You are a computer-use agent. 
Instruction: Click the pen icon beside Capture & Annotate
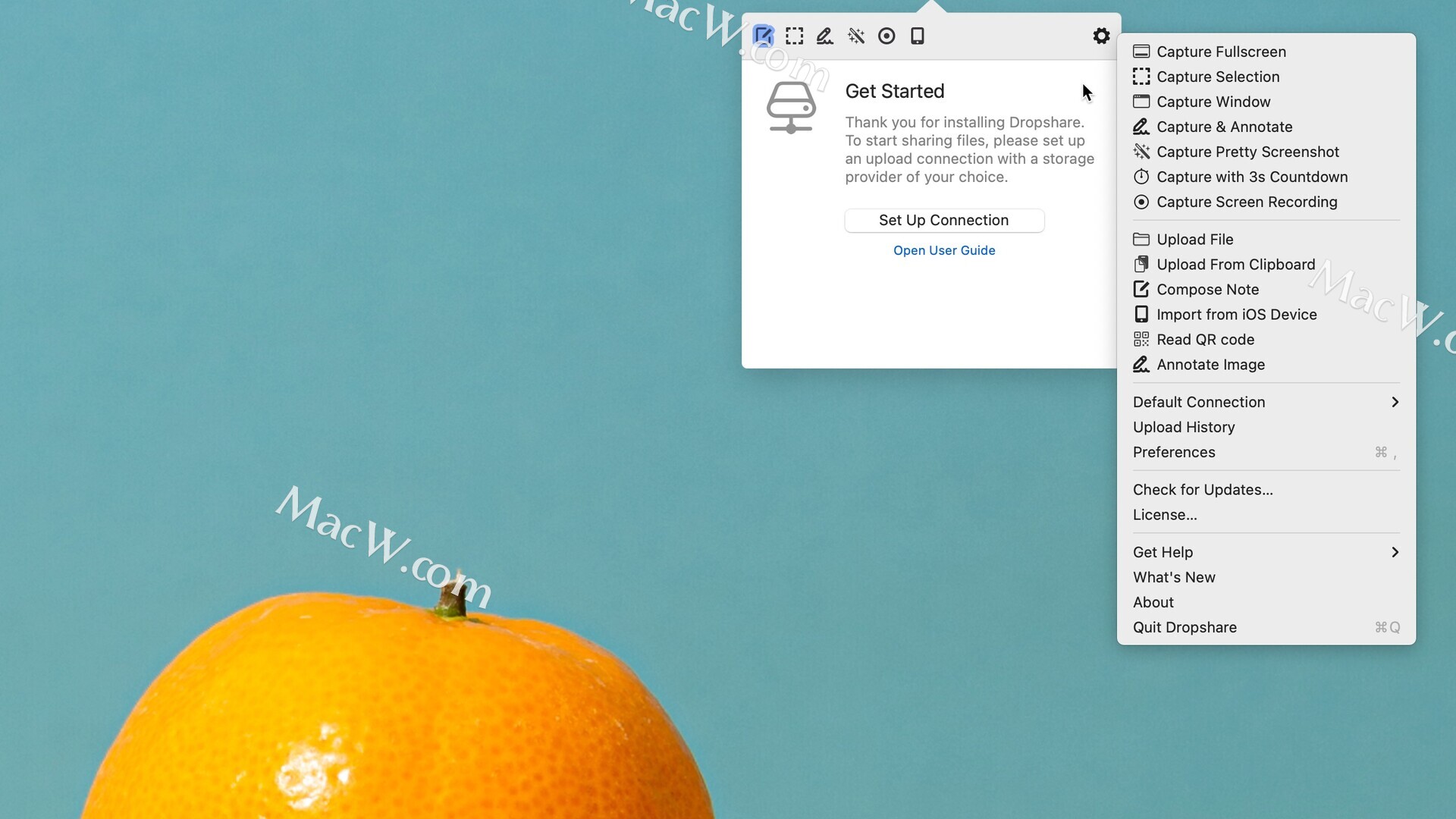1141,127
